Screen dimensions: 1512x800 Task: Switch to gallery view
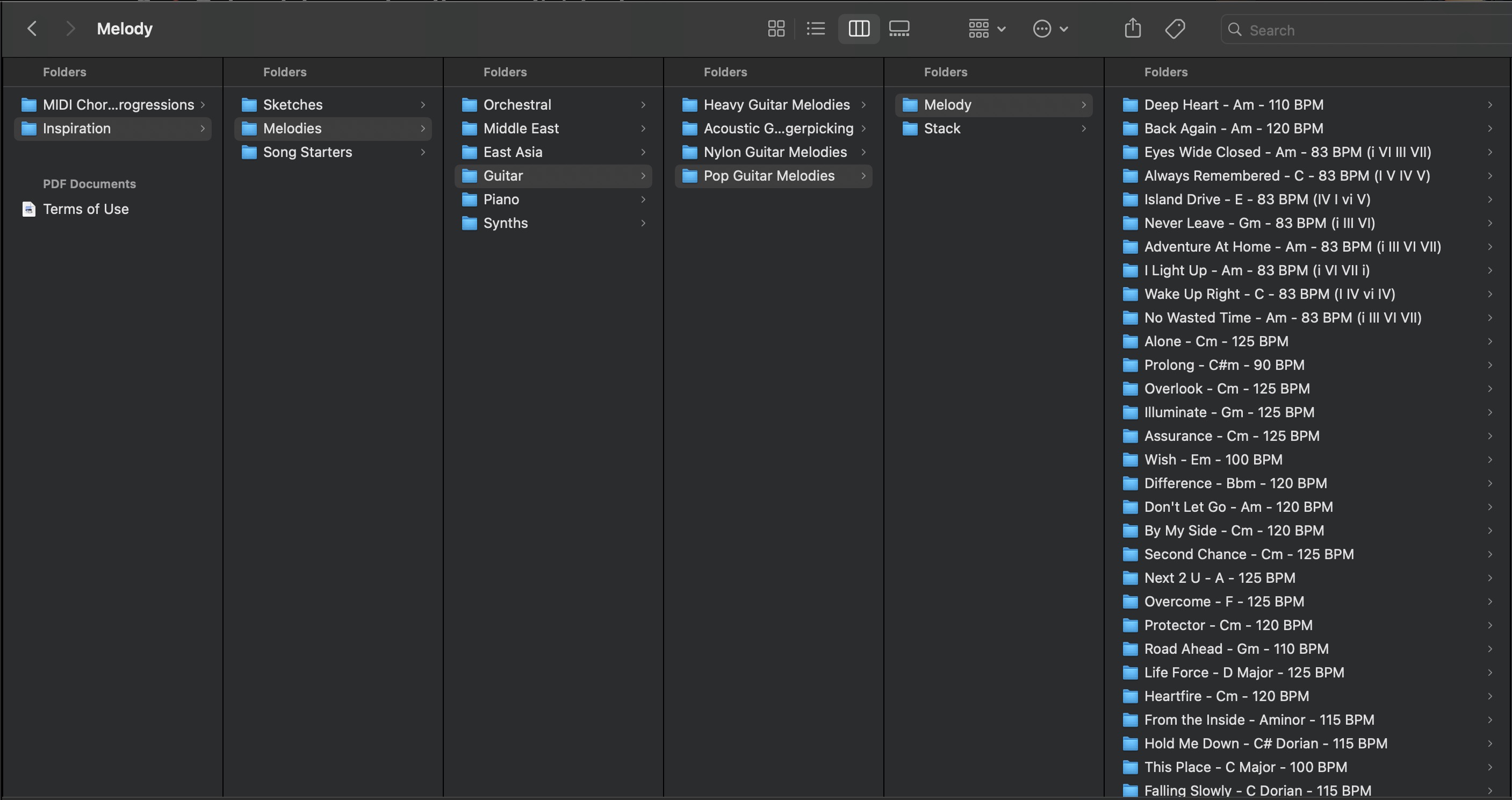click(899, 29)
